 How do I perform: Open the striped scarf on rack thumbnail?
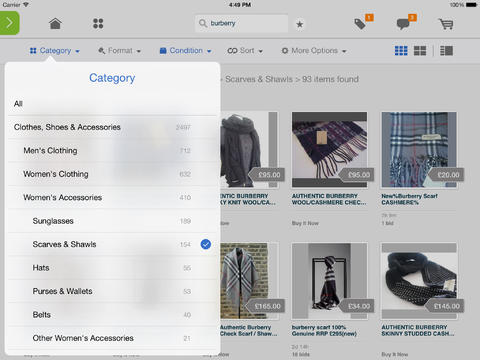click(329, 281)
